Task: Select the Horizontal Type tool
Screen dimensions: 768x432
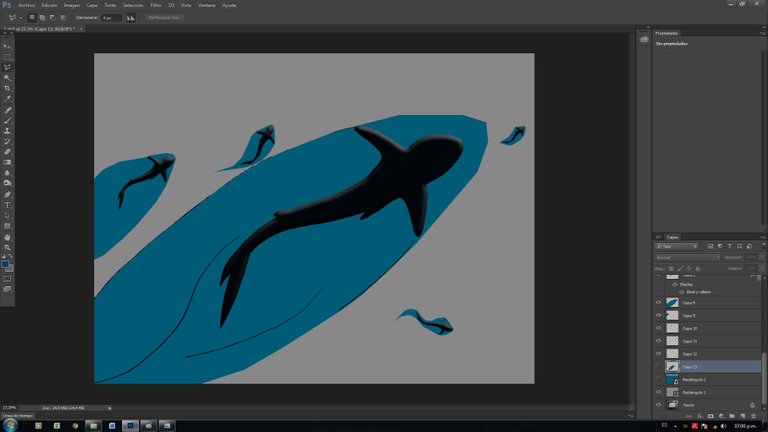Action: pyautogui.click(x=8, y=205)
